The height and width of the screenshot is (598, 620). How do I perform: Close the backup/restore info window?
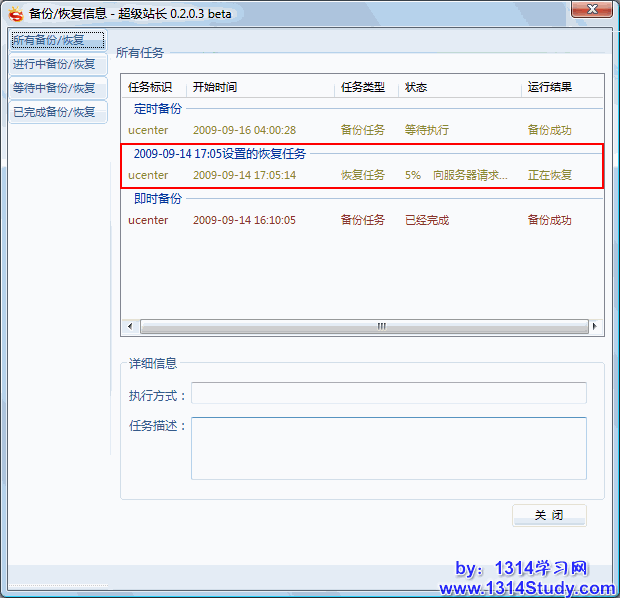(589, 11)
